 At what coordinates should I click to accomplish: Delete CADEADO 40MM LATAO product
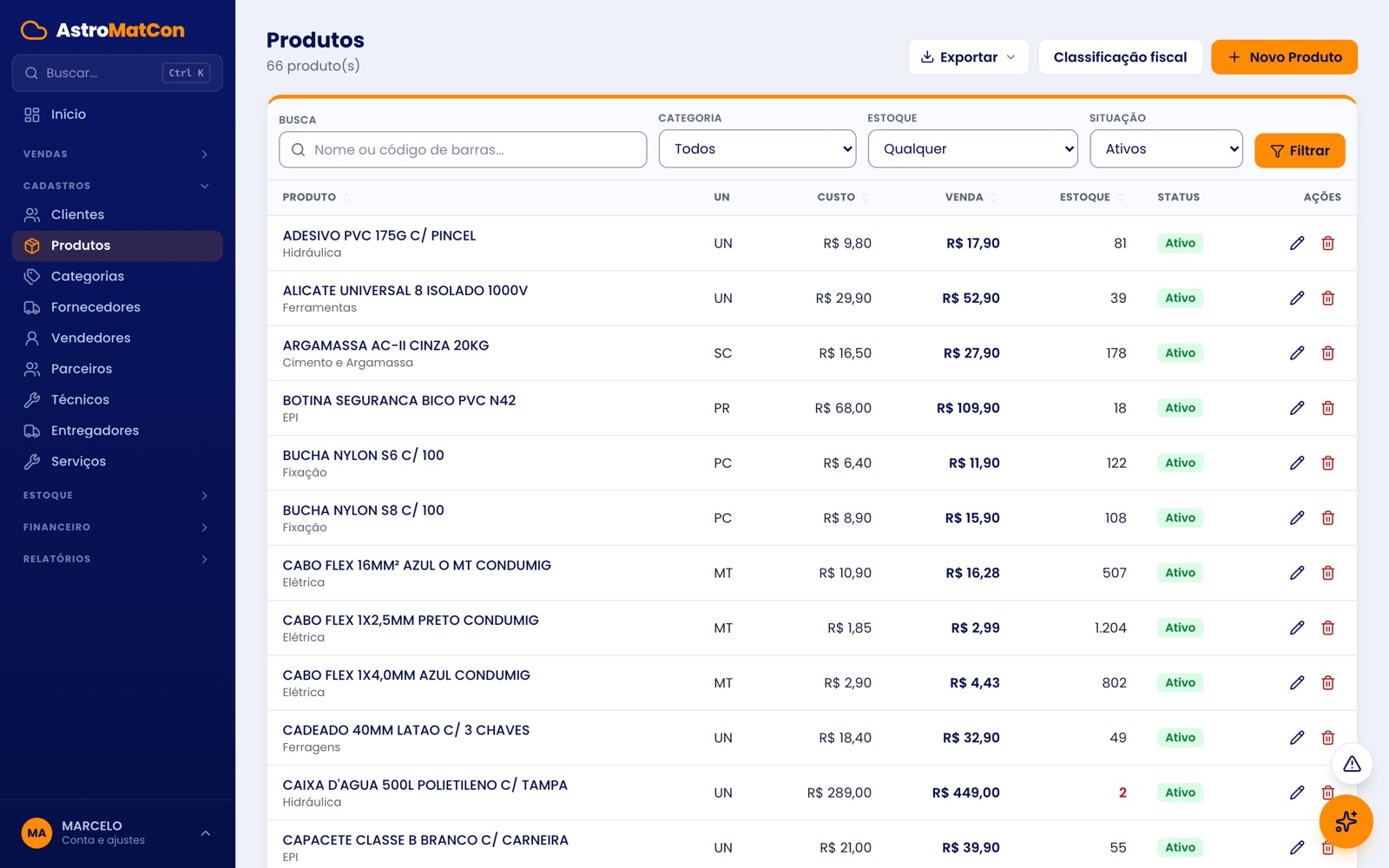pyautogui.click(x=1327, y=738)
